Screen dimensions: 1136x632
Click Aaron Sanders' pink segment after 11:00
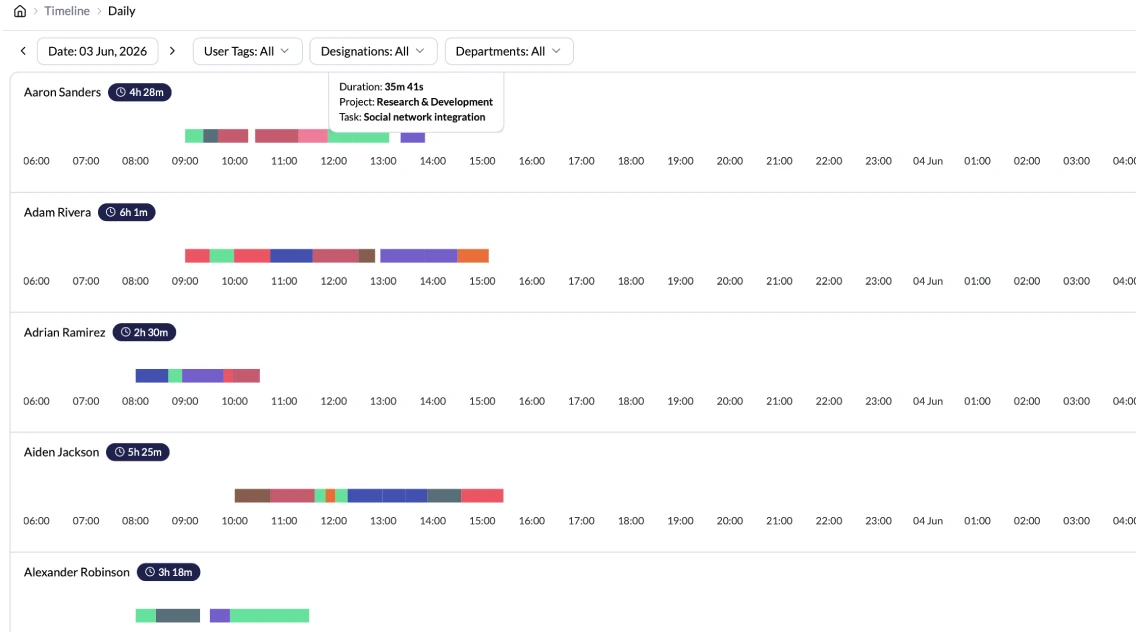[x=313, y=136]
